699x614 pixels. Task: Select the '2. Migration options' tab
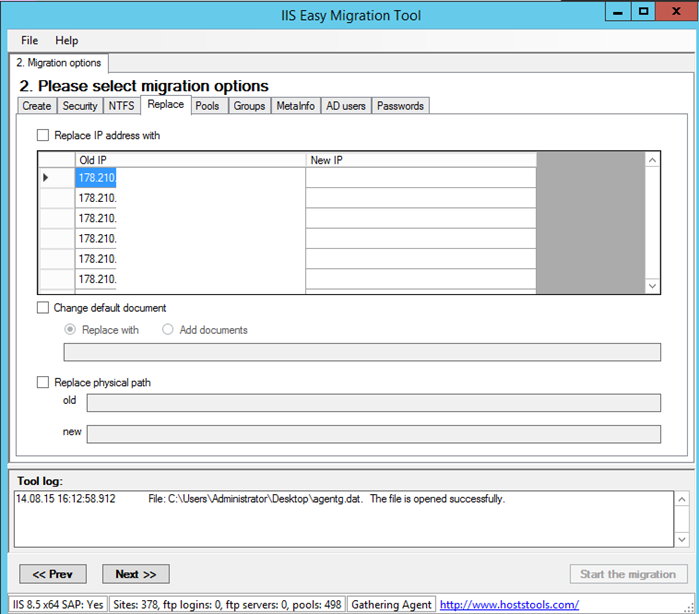[x=59, y=63]
